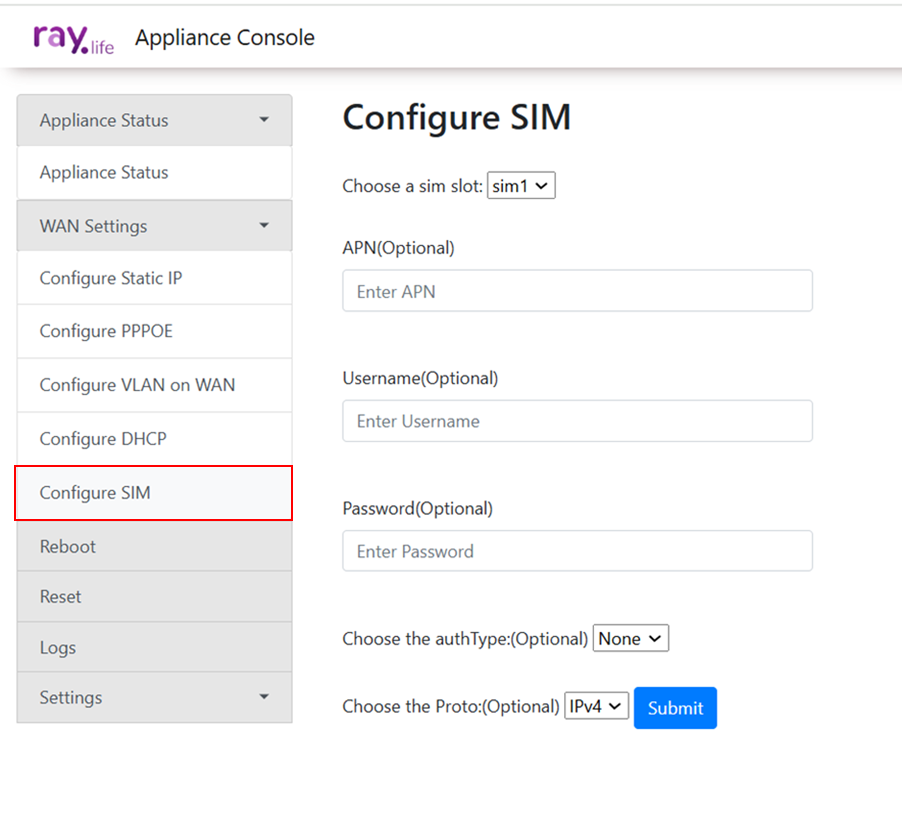Click the Enter APN field
Screen dimensions: 903x829
(x=577, y=291)
